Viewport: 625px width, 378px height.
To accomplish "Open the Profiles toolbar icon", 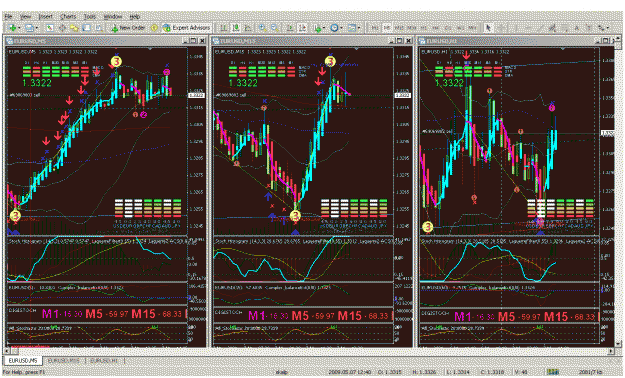I will [x=29, y=28].
